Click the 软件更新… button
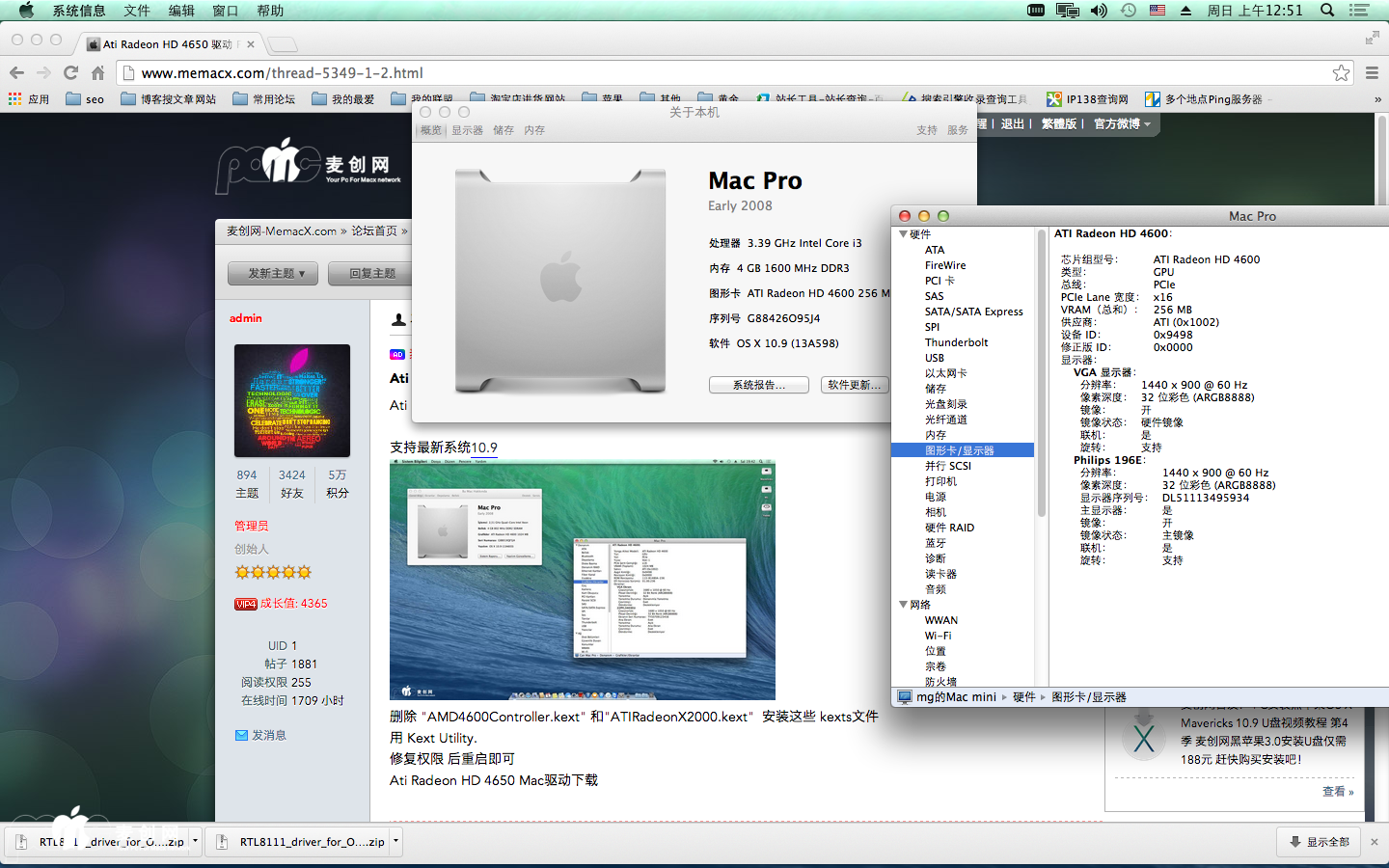 coord(854,385)
